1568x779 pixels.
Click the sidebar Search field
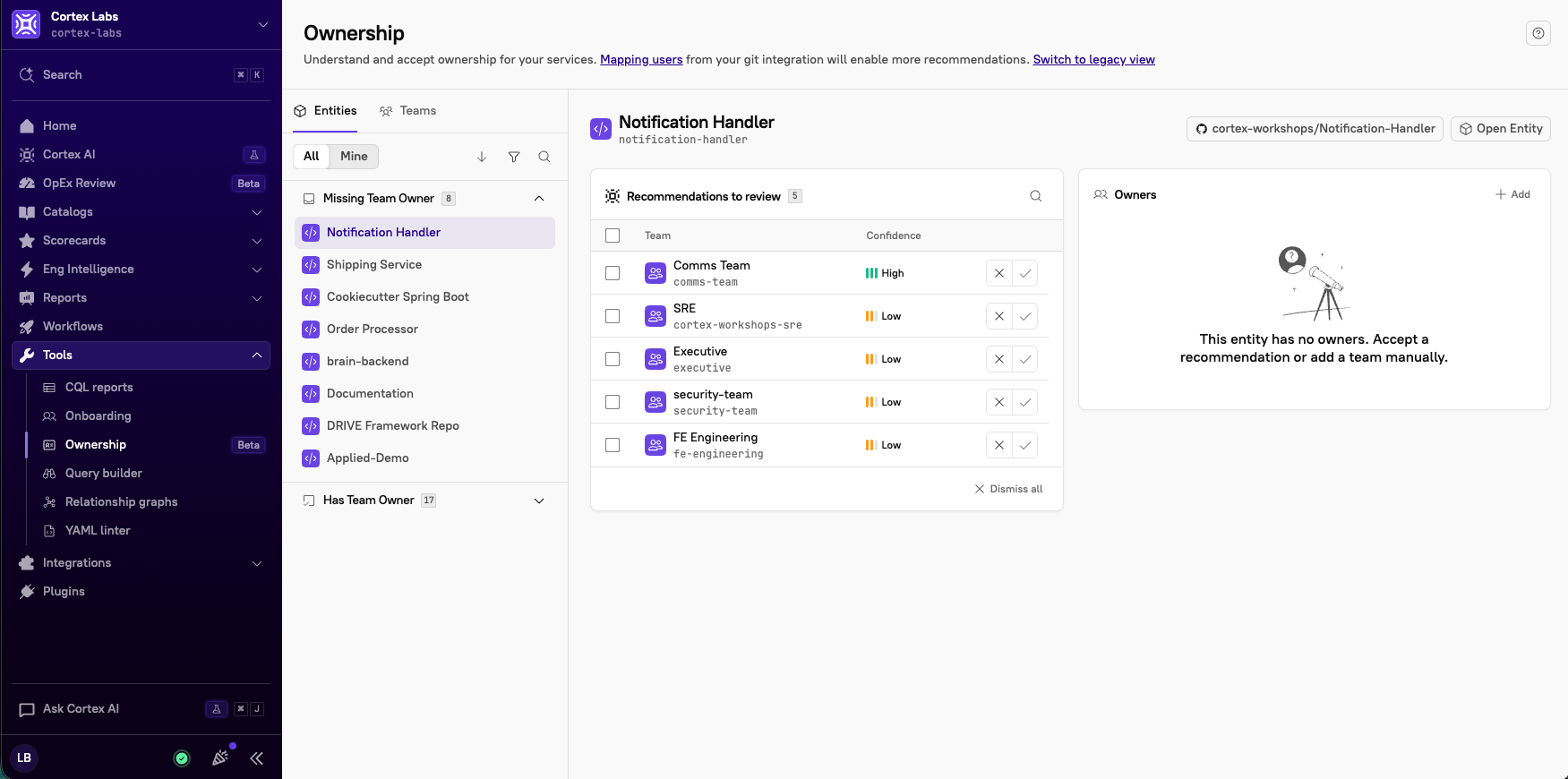point(141,75)
